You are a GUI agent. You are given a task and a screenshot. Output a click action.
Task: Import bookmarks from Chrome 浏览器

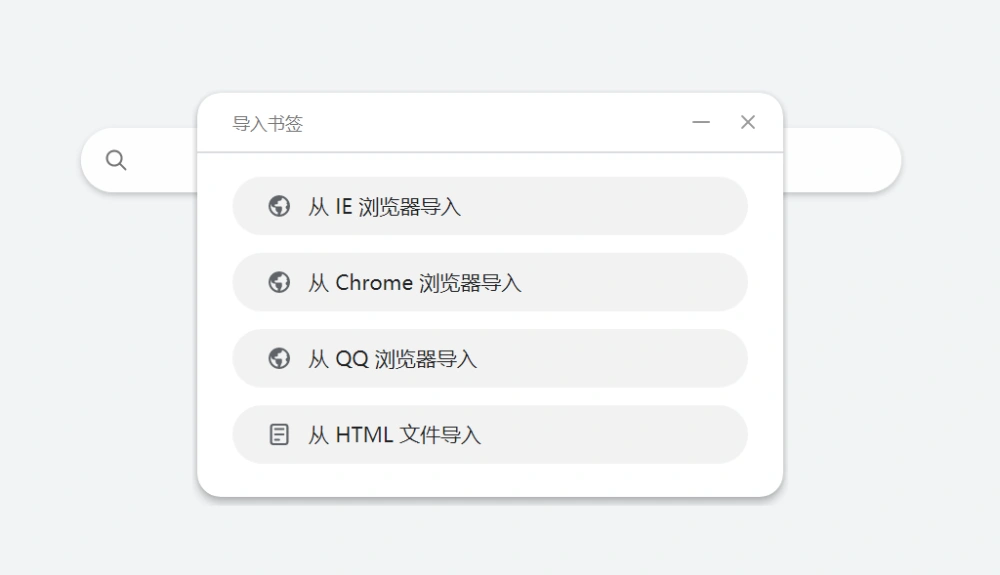point(490,282)
